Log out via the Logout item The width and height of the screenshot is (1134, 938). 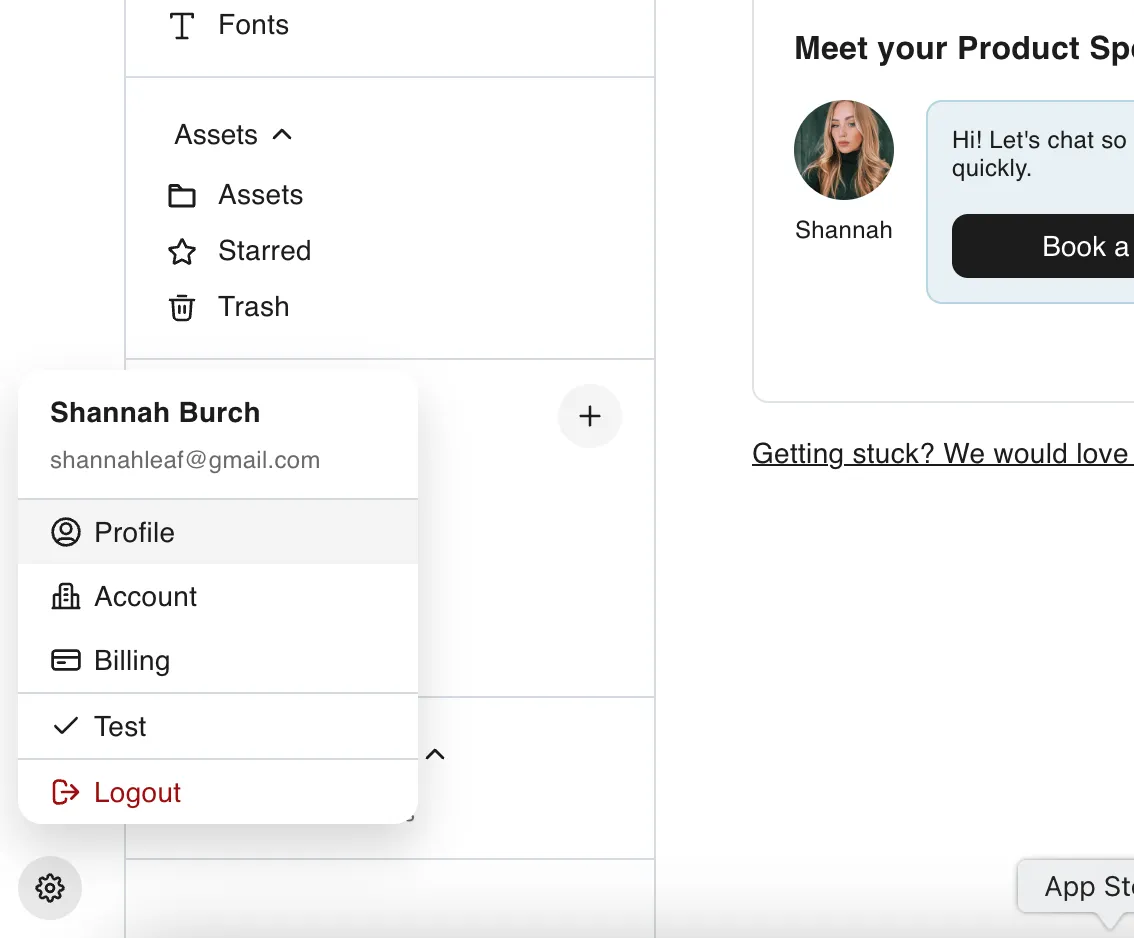tap(218, 792)
